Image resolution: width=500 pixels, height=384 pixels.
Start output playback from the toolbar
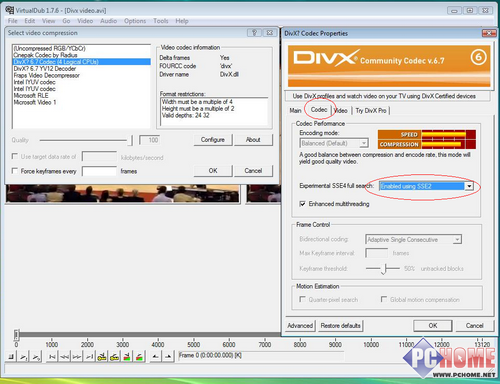36,357
